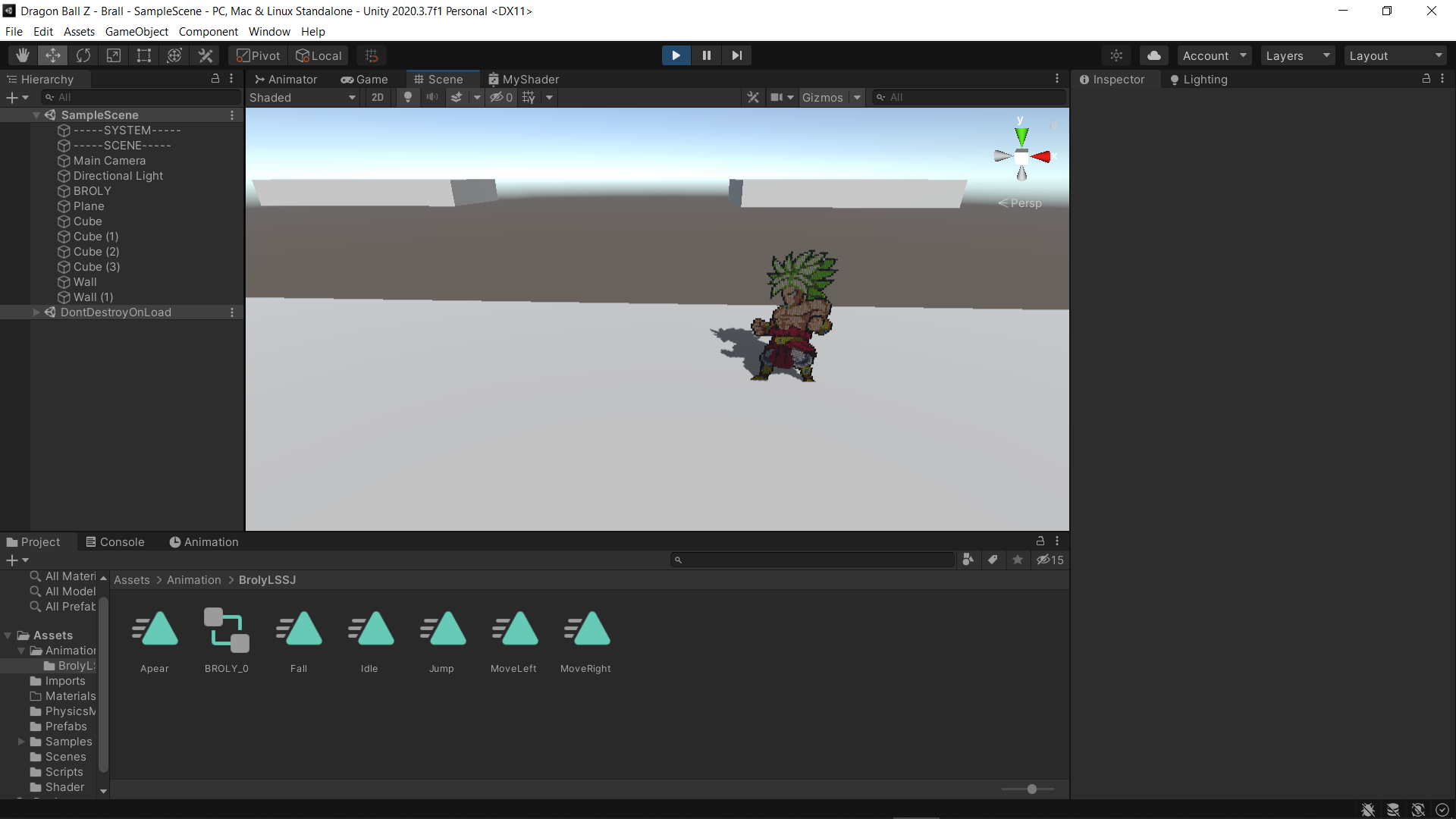Click the Hierarchy search field
The image size is (1456, 819).
click(x=141, y=97)
